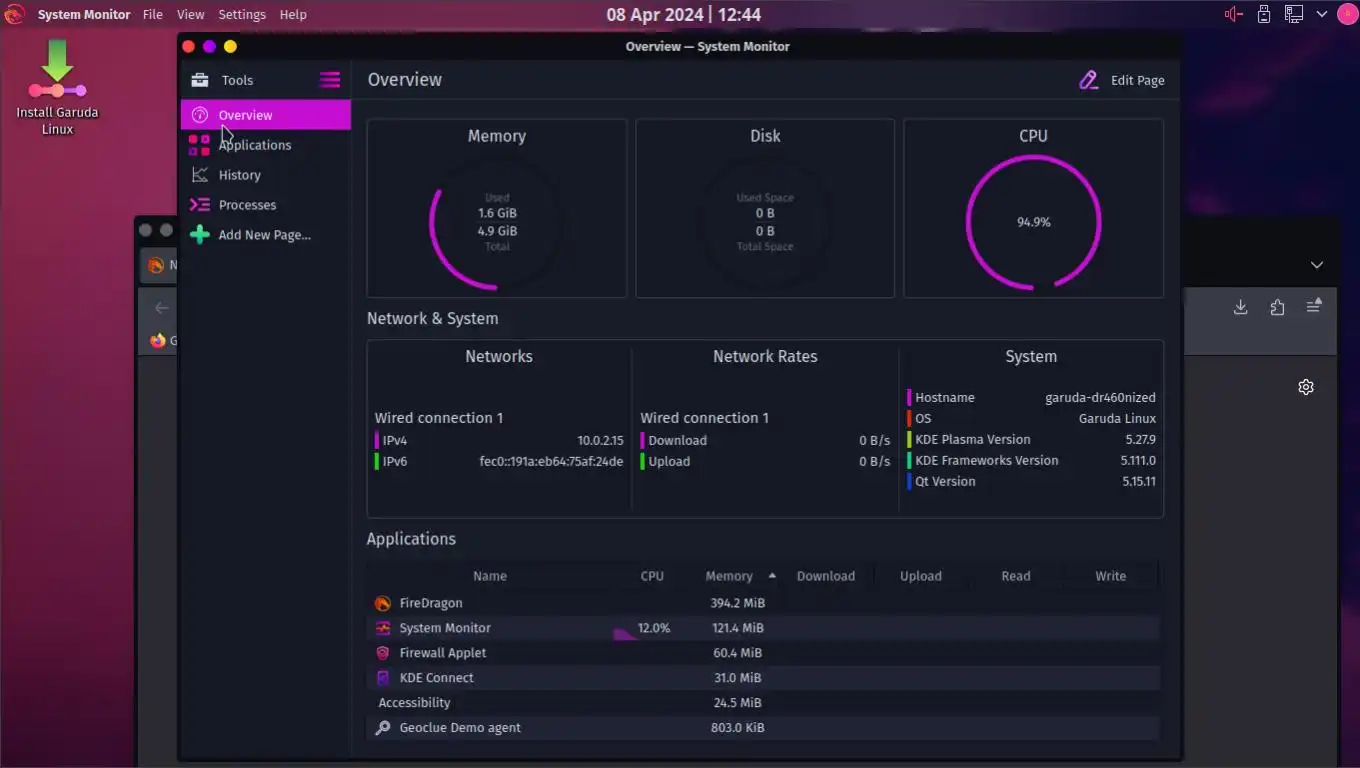Click the Disk used space gauge
Screen dimensions: 1360x768
point(765,222)
